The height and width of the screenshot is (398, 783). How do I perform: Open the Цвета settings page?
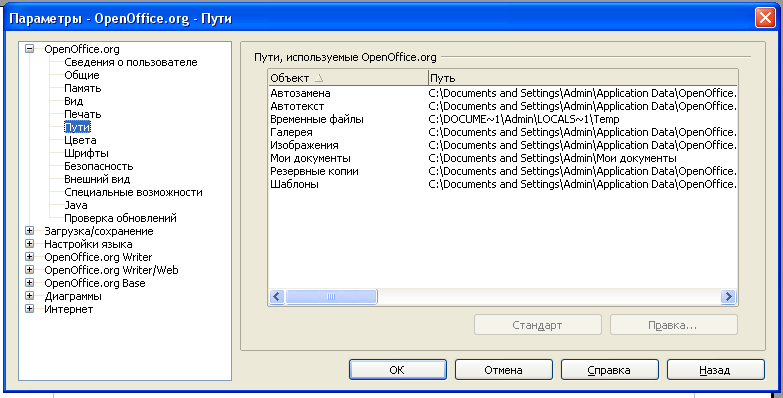tap(80, 140)
